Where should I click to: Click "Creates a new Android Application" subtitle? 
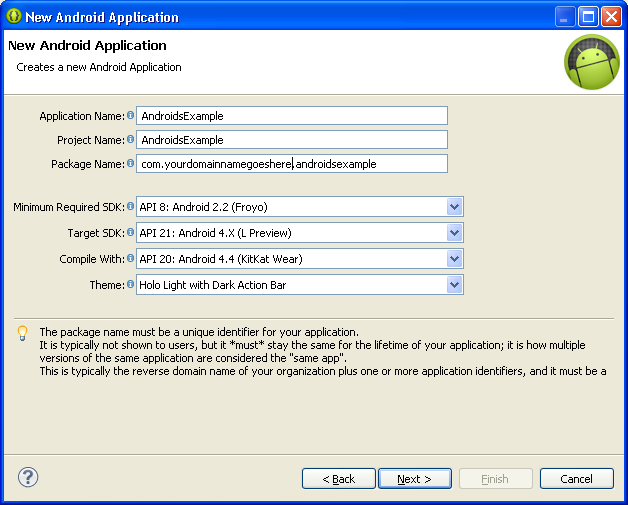[99, 67]
